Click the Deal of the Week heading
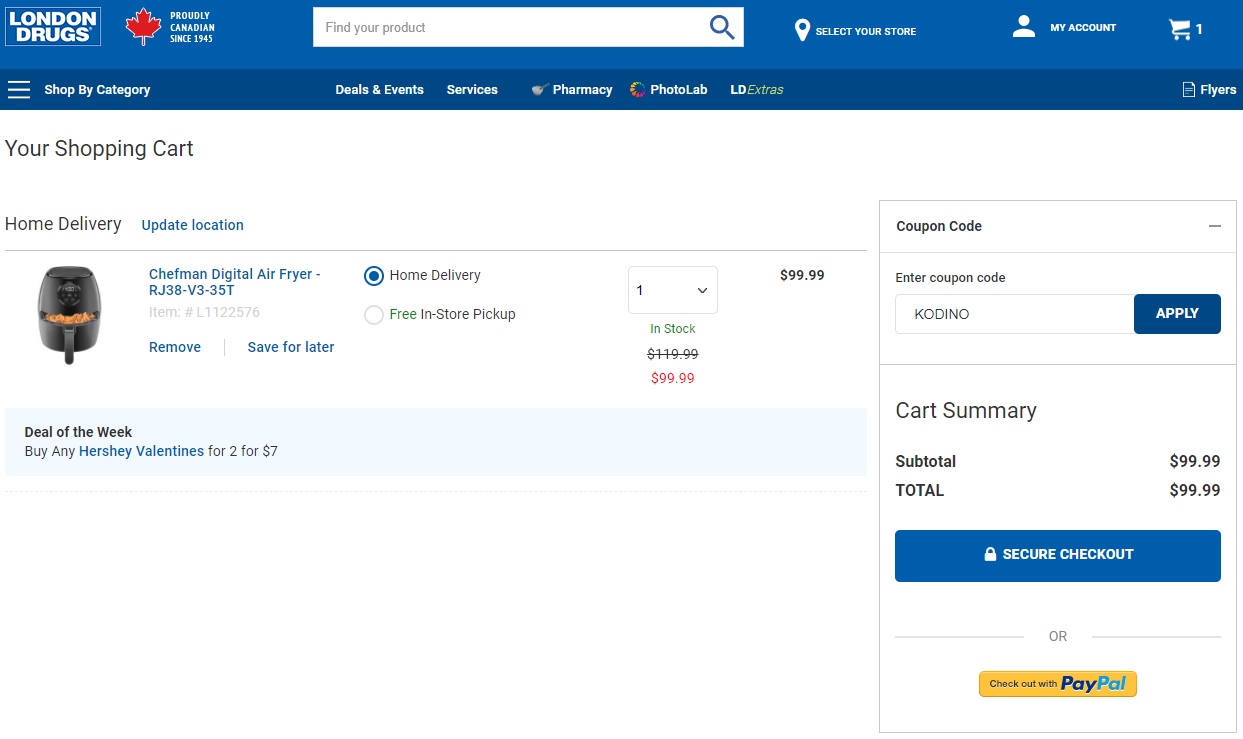1243x739 pixels. [x=79, y=432]
